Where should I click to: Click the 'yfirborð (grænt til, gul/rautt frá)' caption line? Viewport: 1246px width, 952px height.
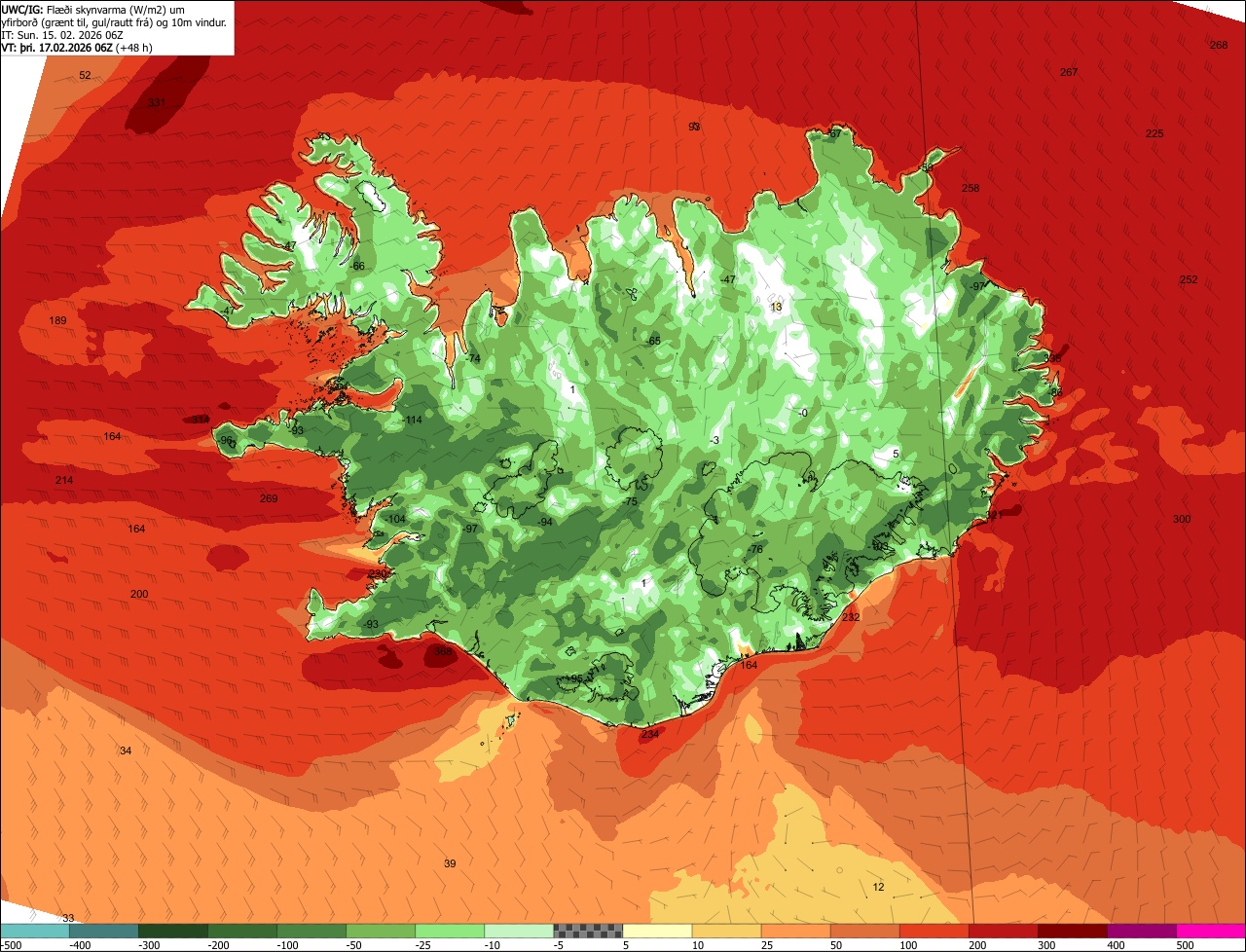(x=114, y=21)
